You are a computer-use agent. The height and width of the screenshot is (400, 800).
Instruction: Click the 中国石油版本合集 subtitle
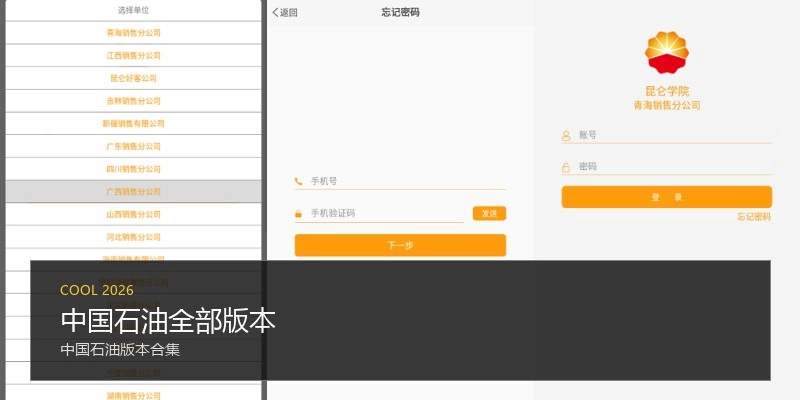[x=120, y=350]
